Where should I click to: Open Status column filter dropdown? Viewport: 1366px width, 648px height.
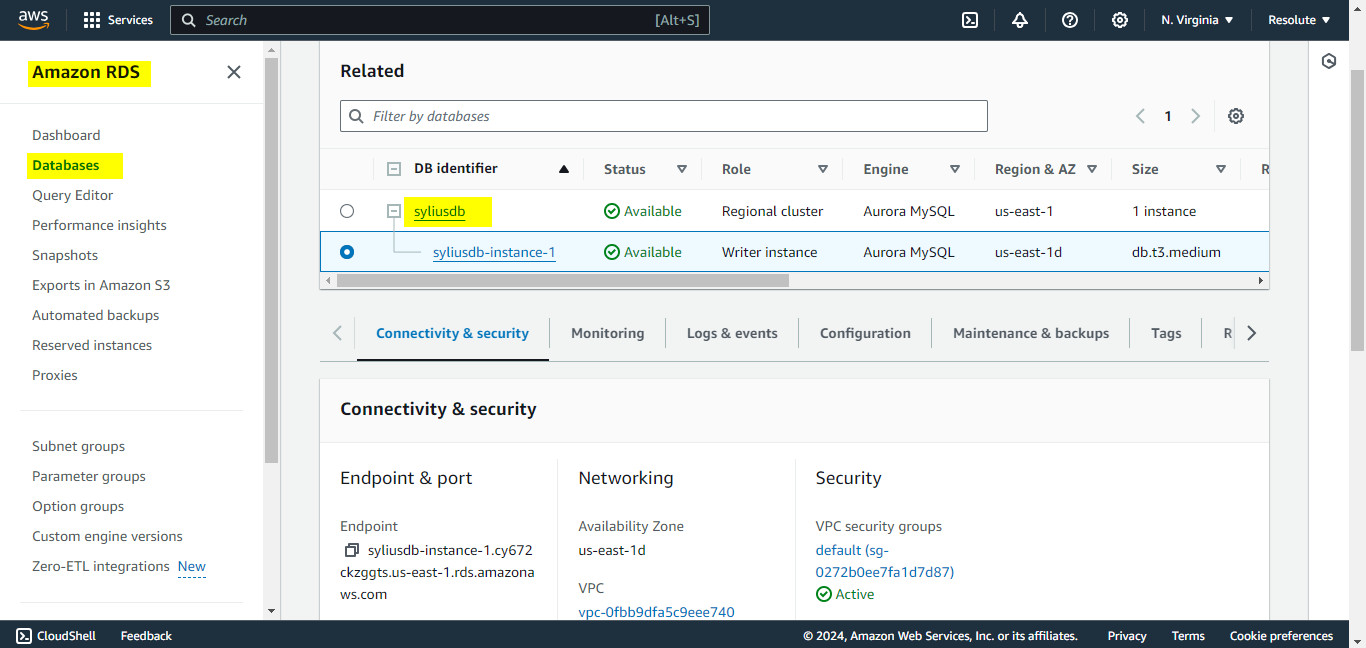coord(682,169)
